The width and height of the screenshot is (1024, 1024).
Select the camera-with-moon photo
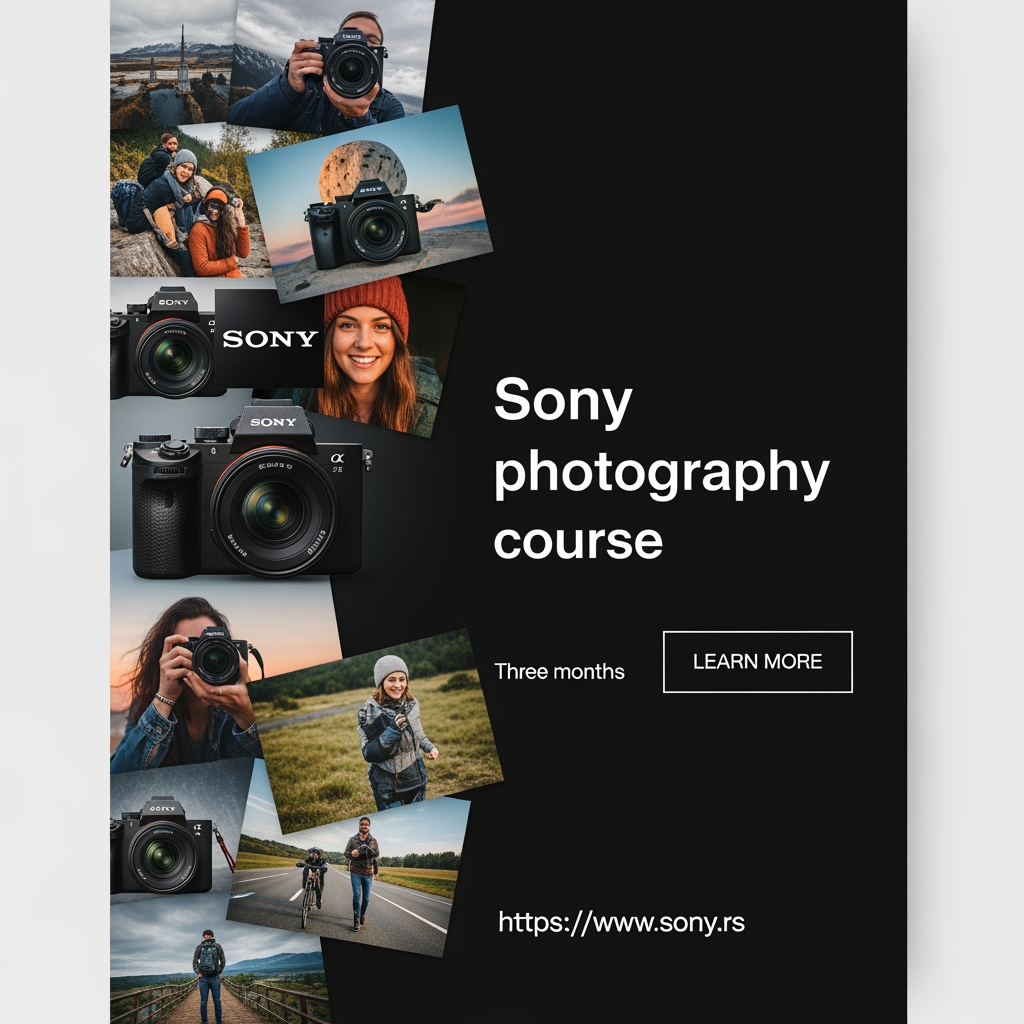[370, 204]
